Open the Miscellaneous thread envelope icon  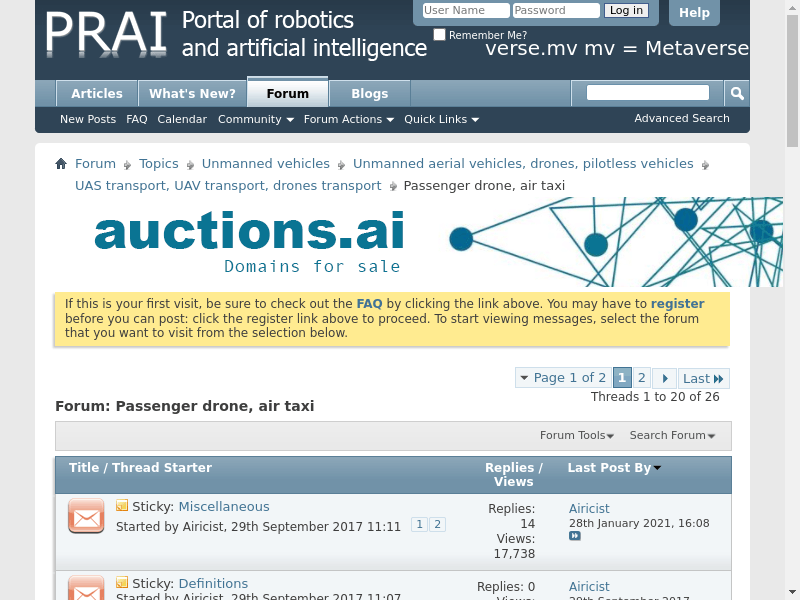[86, 516]
